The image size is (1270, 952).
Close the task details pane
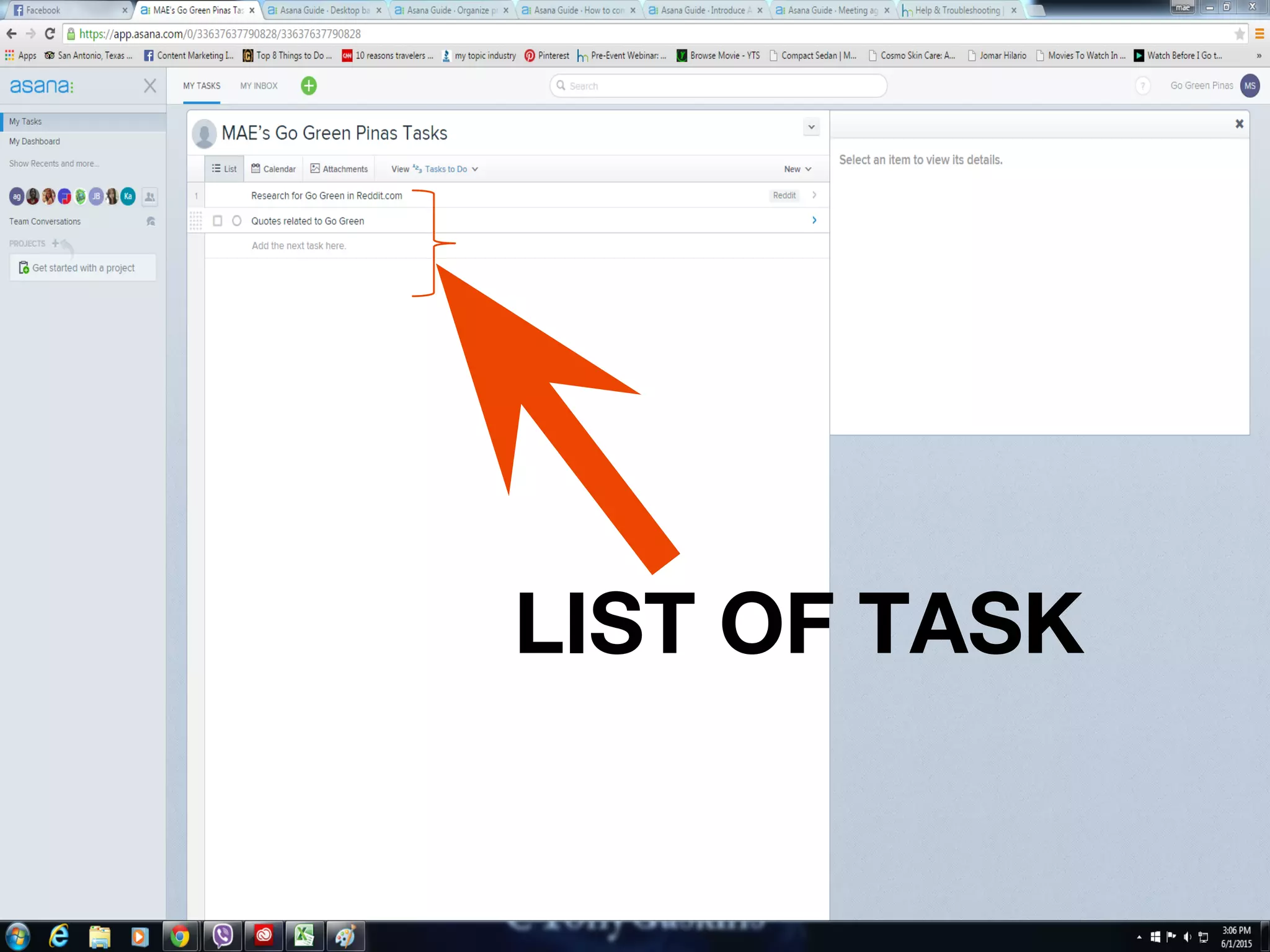click(1239, 124)
